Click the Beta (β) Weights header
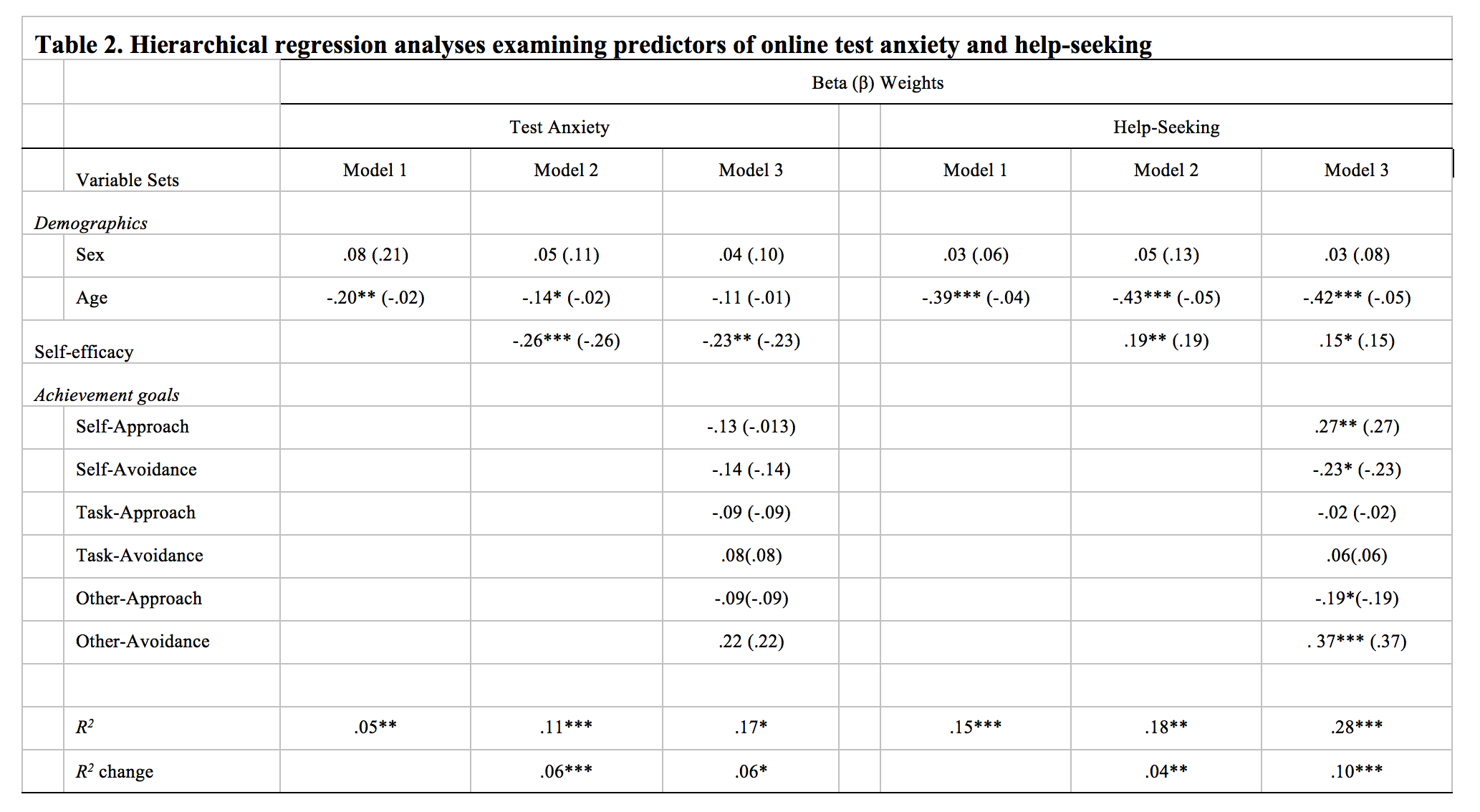This screenshot has width=1480, height=812. [877, 83]
